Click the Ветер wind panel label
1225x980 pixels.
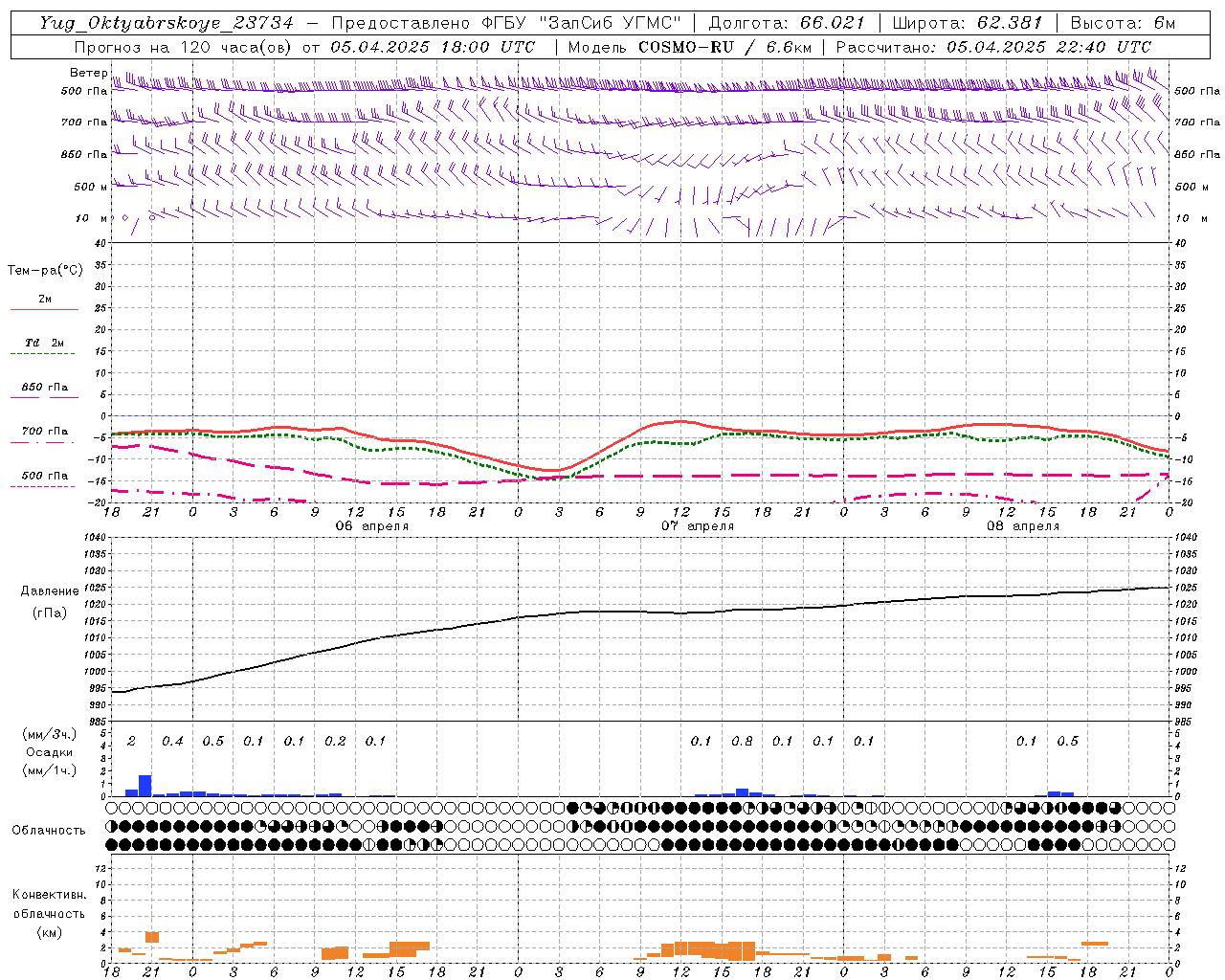click(x=88, y=73)
